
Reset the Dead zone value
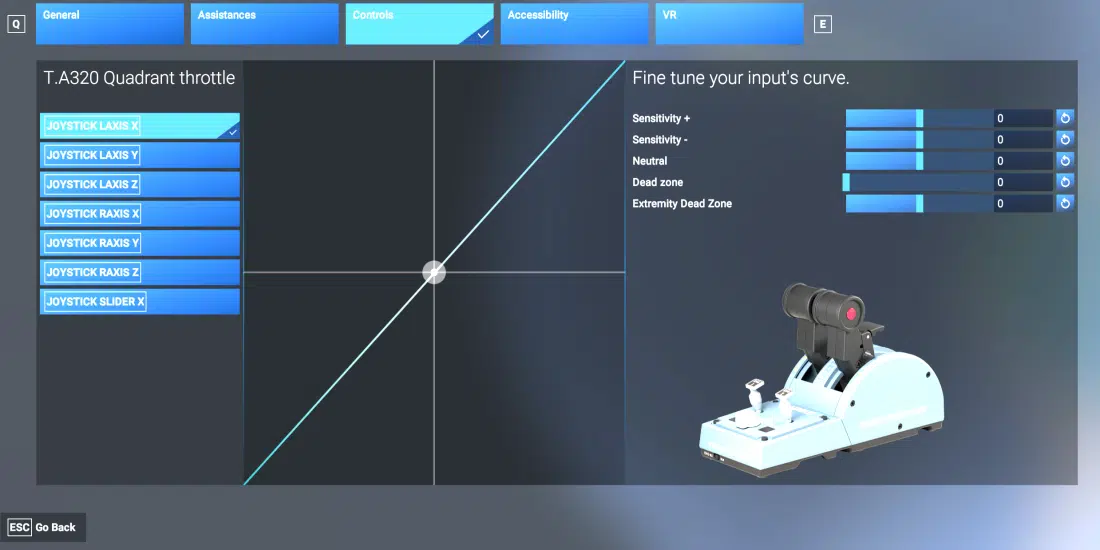coord(1065,183)
